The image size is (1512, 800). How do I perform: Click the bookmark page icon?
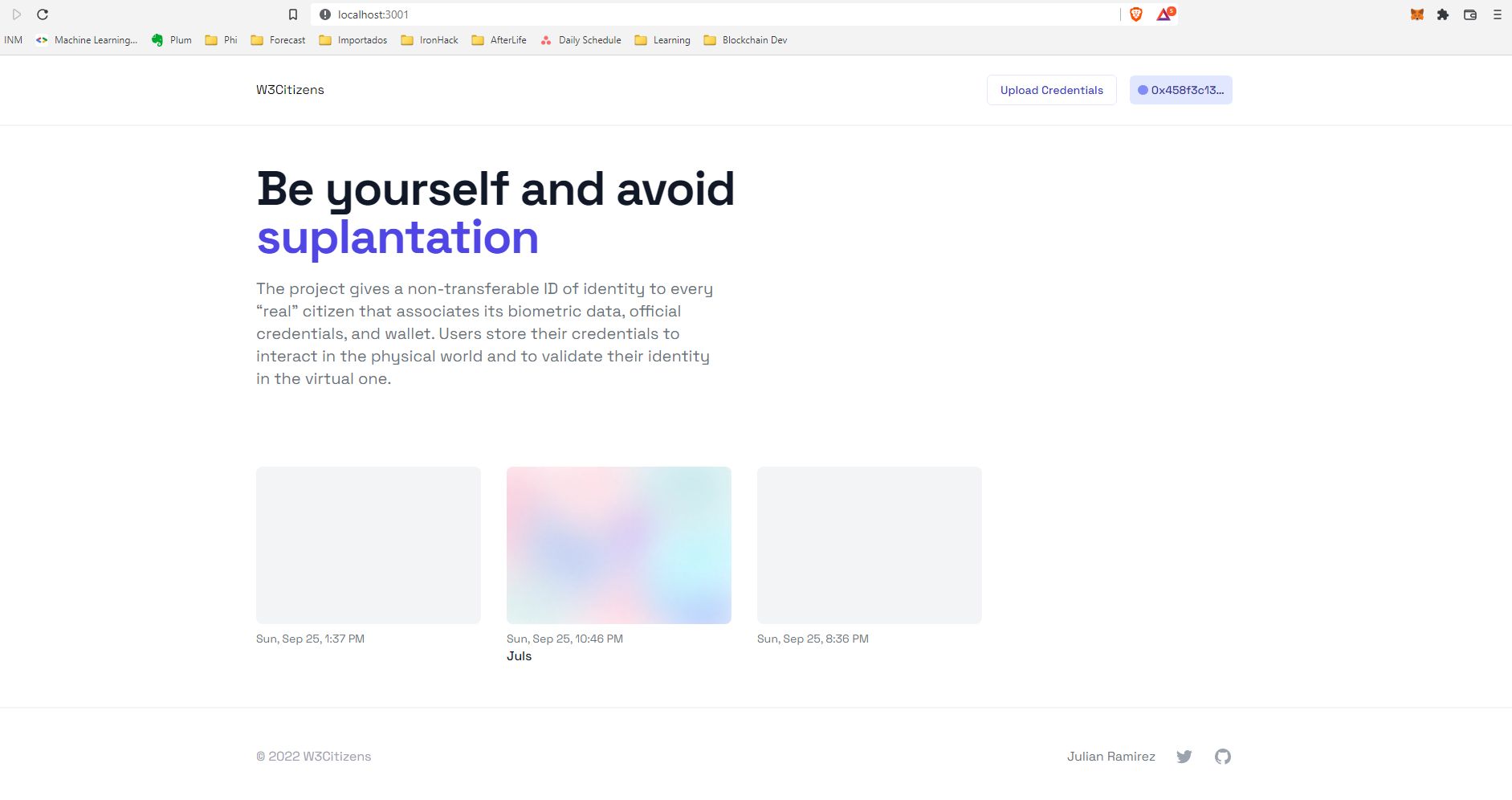293,14
